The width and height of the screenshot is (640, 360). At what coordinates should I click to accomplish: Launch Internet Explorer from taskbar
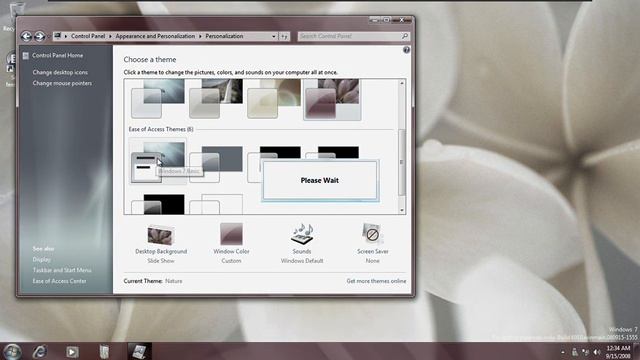click(40, 351)
